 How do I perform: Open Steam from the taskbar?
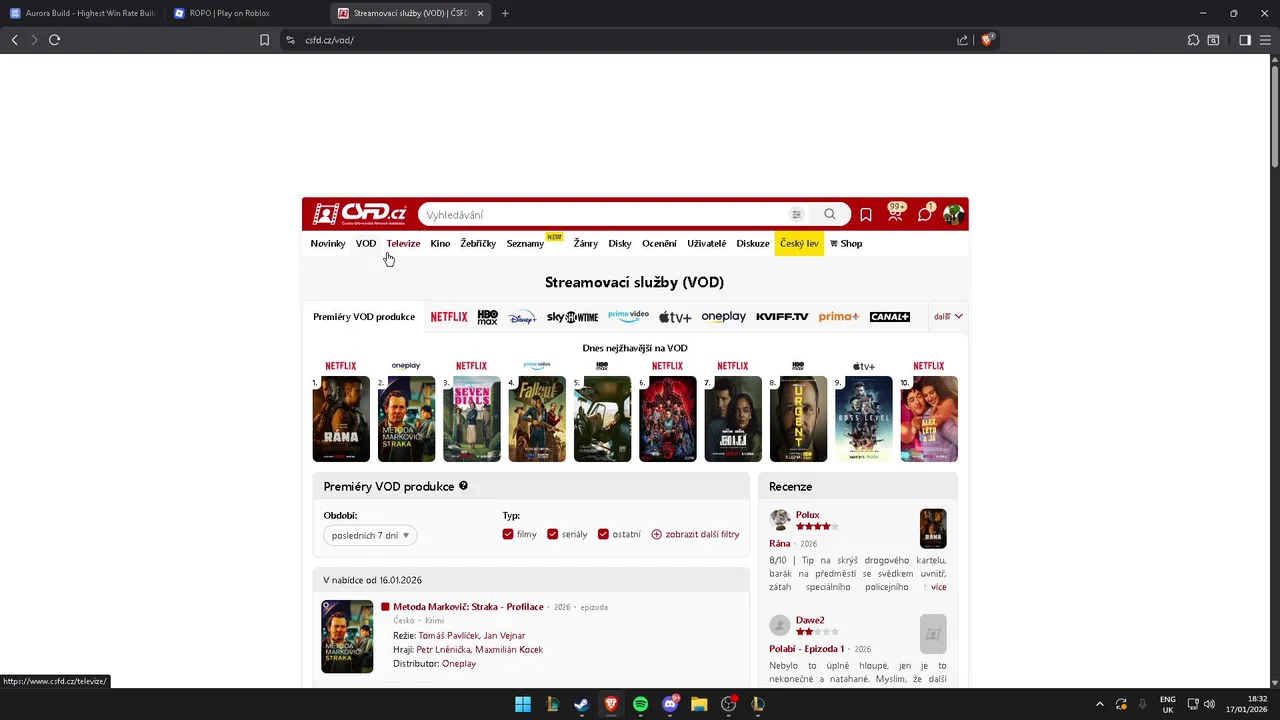coord(581,704)
